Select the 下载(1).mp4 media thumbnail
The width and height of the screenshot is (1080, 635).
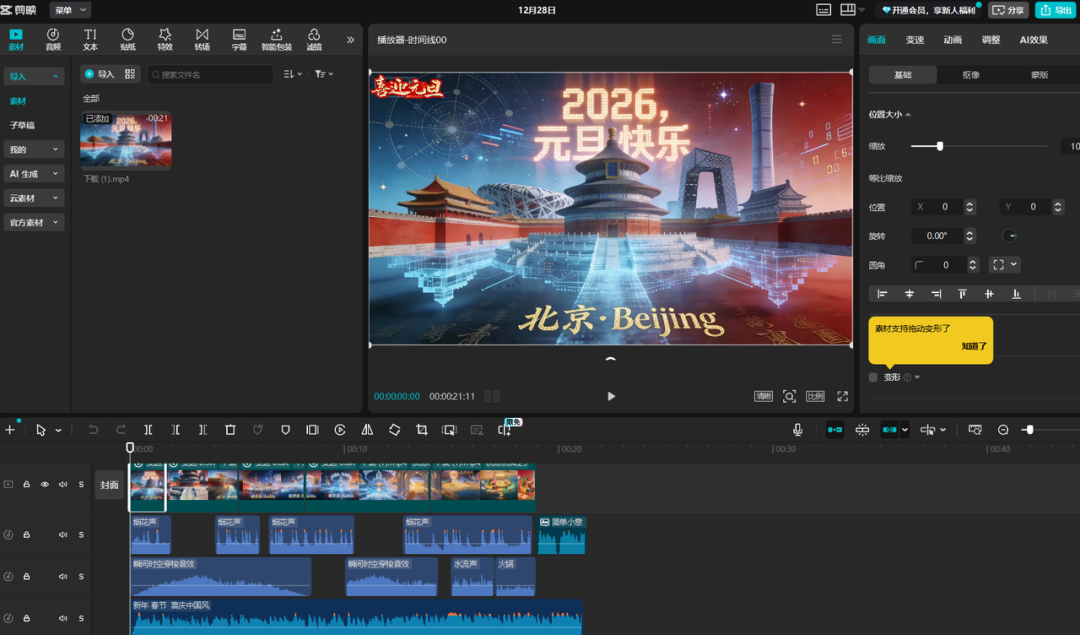124,140
